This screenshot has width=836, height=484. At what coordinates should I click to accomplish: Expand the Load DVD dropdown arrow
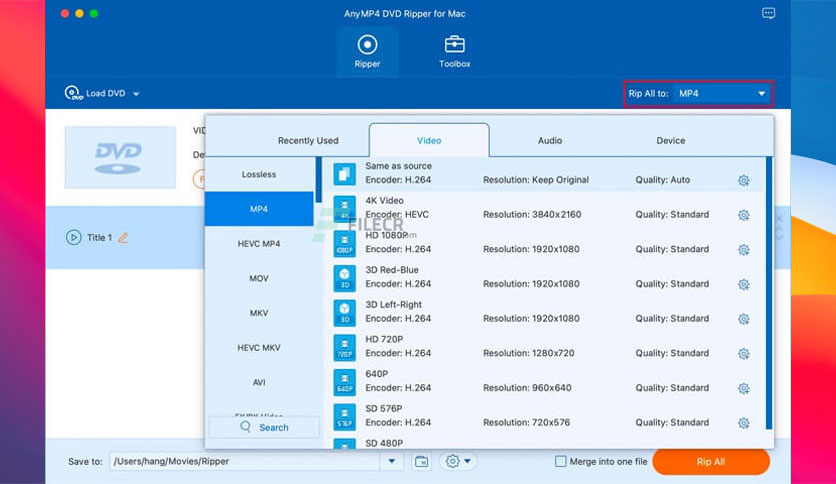point(136,94)
